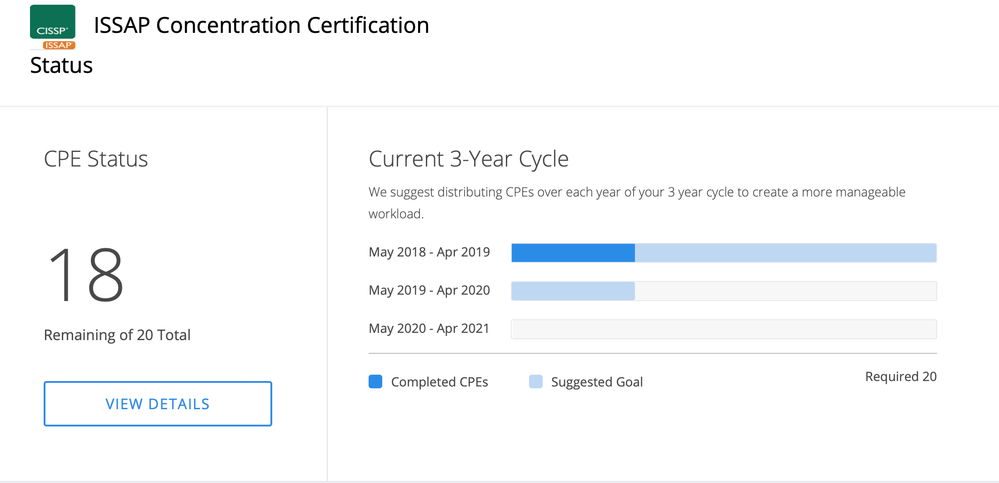
Task: Click the large 18 remaining CPE number
Action: (85, 274)
